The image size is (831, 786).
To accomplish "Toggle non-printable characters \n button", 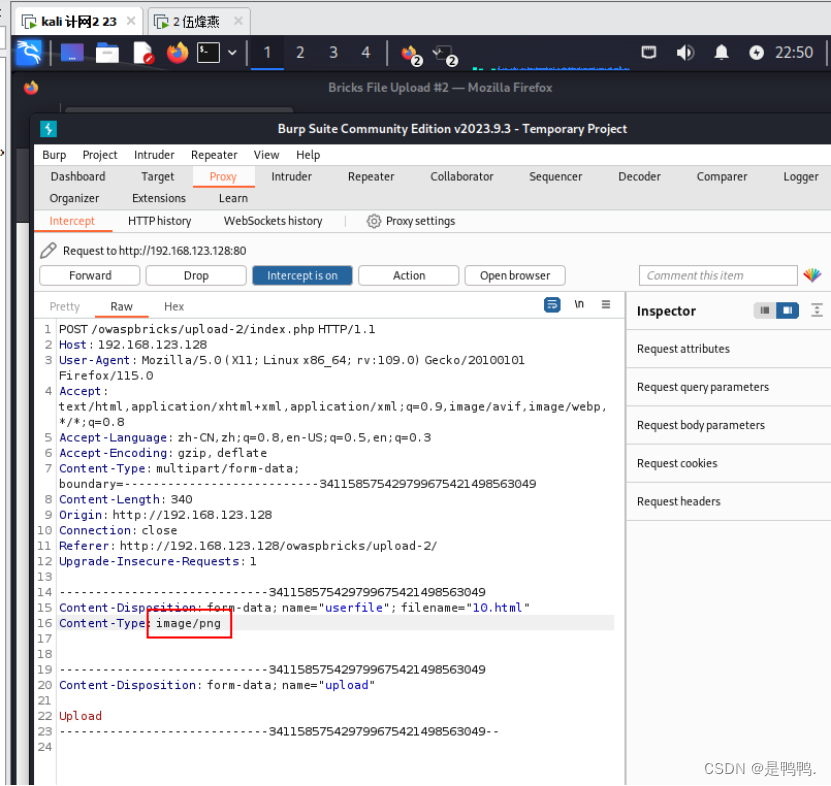I will click(579, 304).
